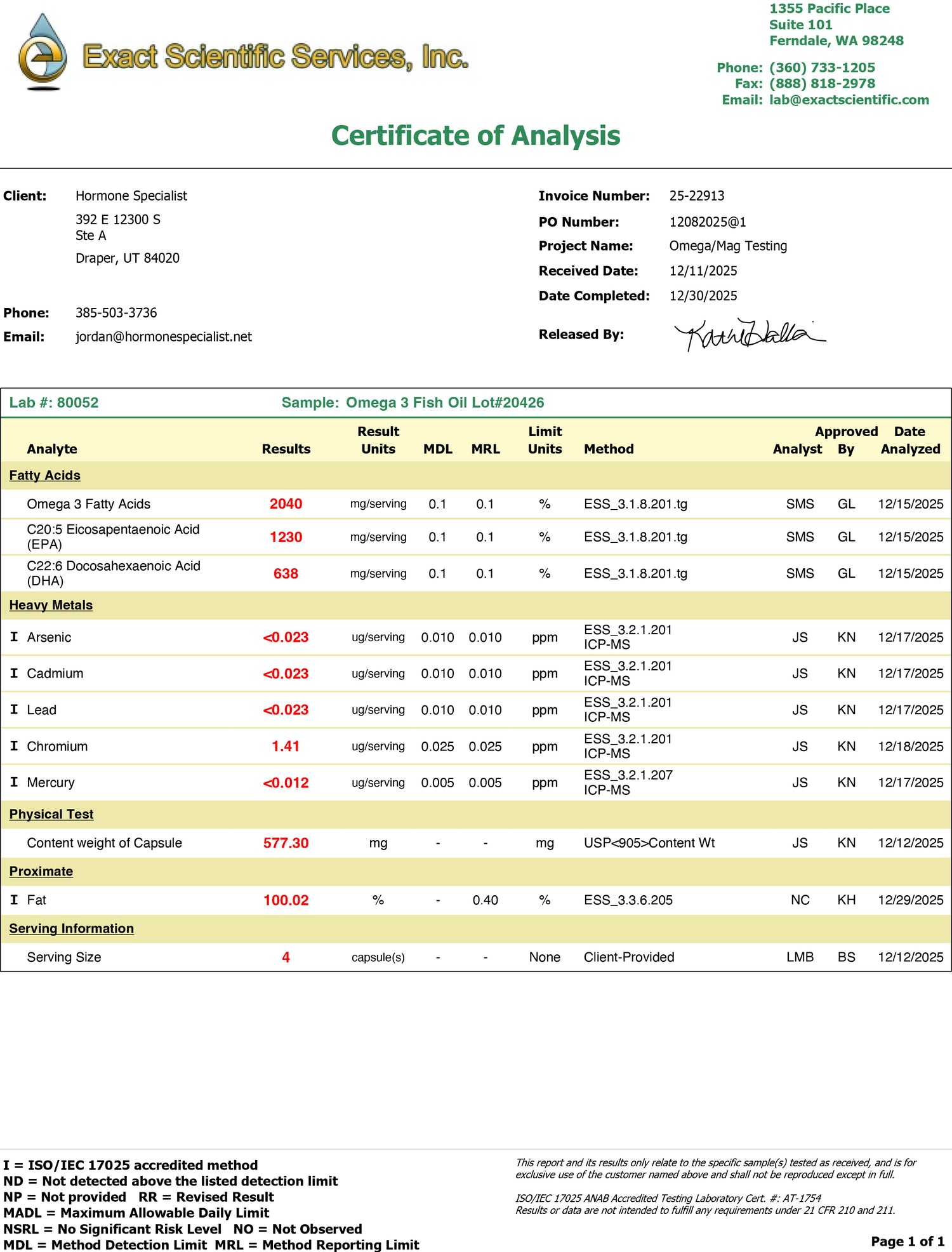Open the lab@exactscientific.com email address
The height and width of the screenshot is (1252, 952).
coord(849,100)
